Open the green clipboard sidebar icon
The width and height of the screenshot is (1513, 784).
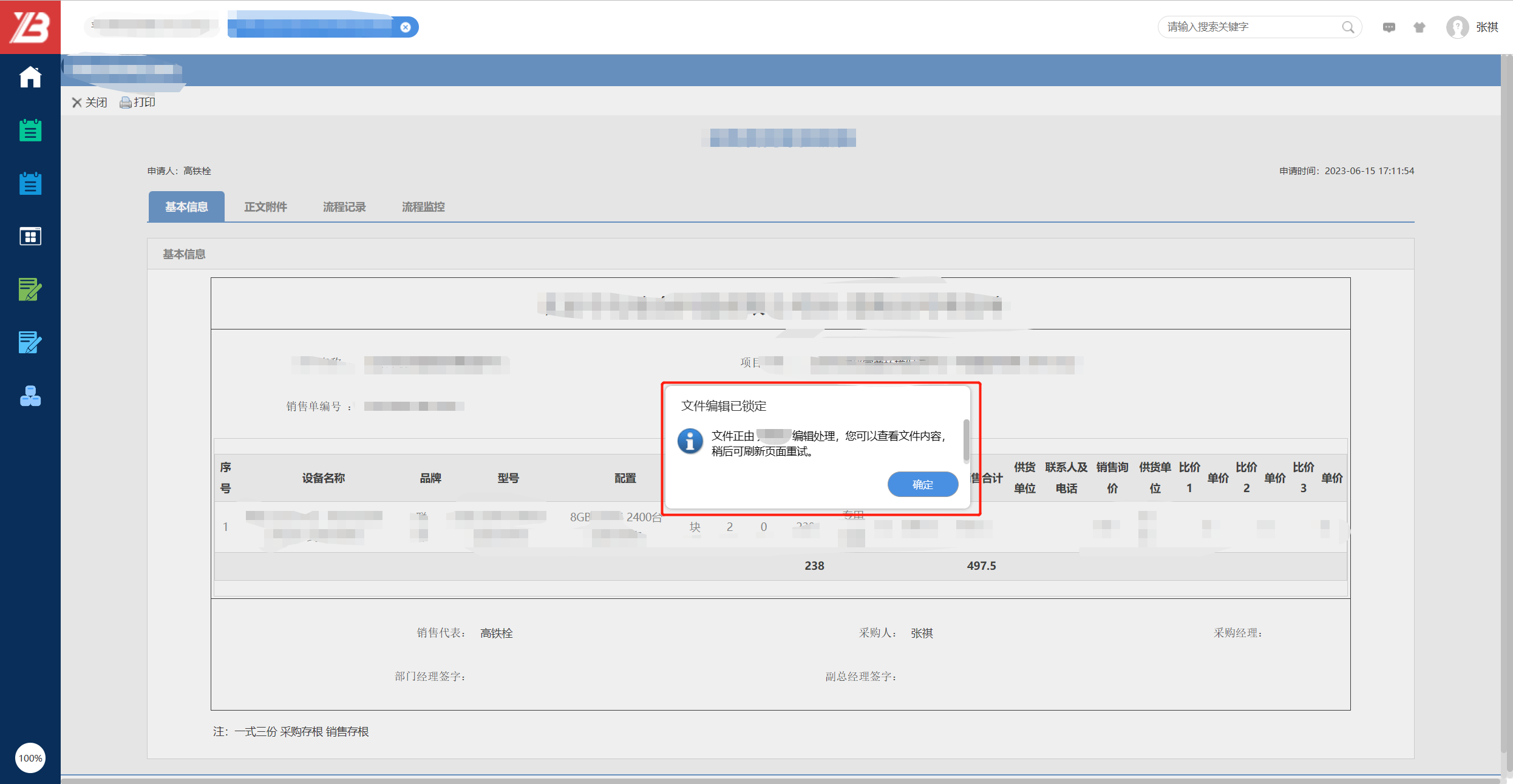30,130
